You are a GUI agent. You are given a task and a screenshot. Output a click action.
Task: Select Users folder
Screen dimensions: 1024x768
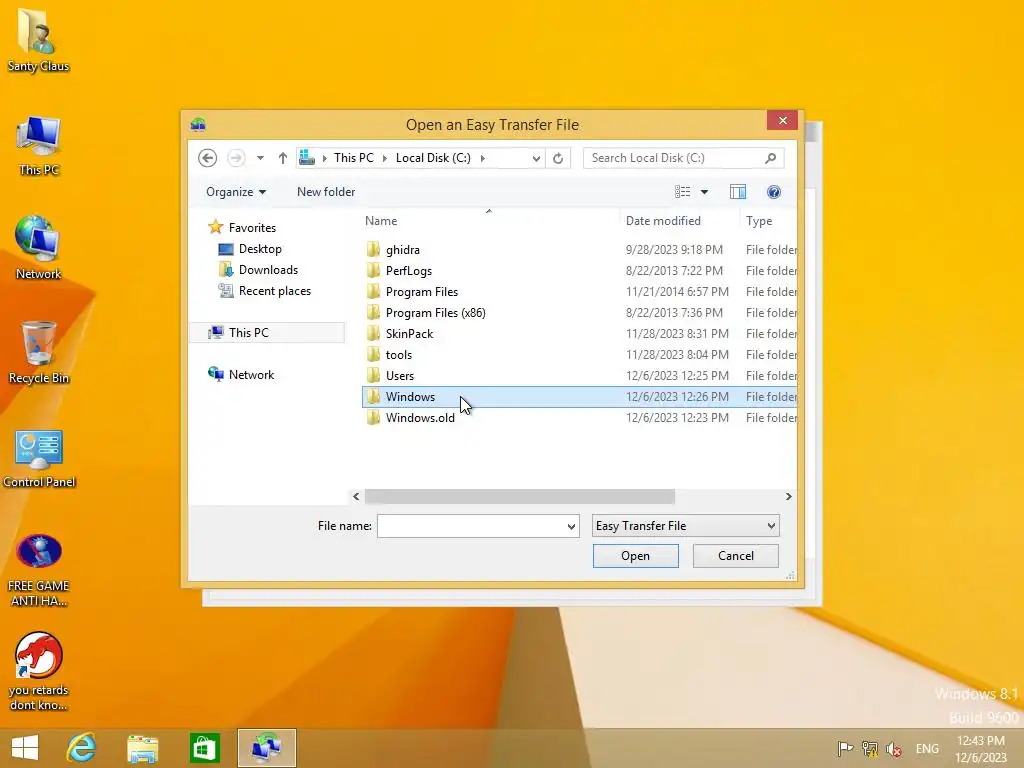400,376
